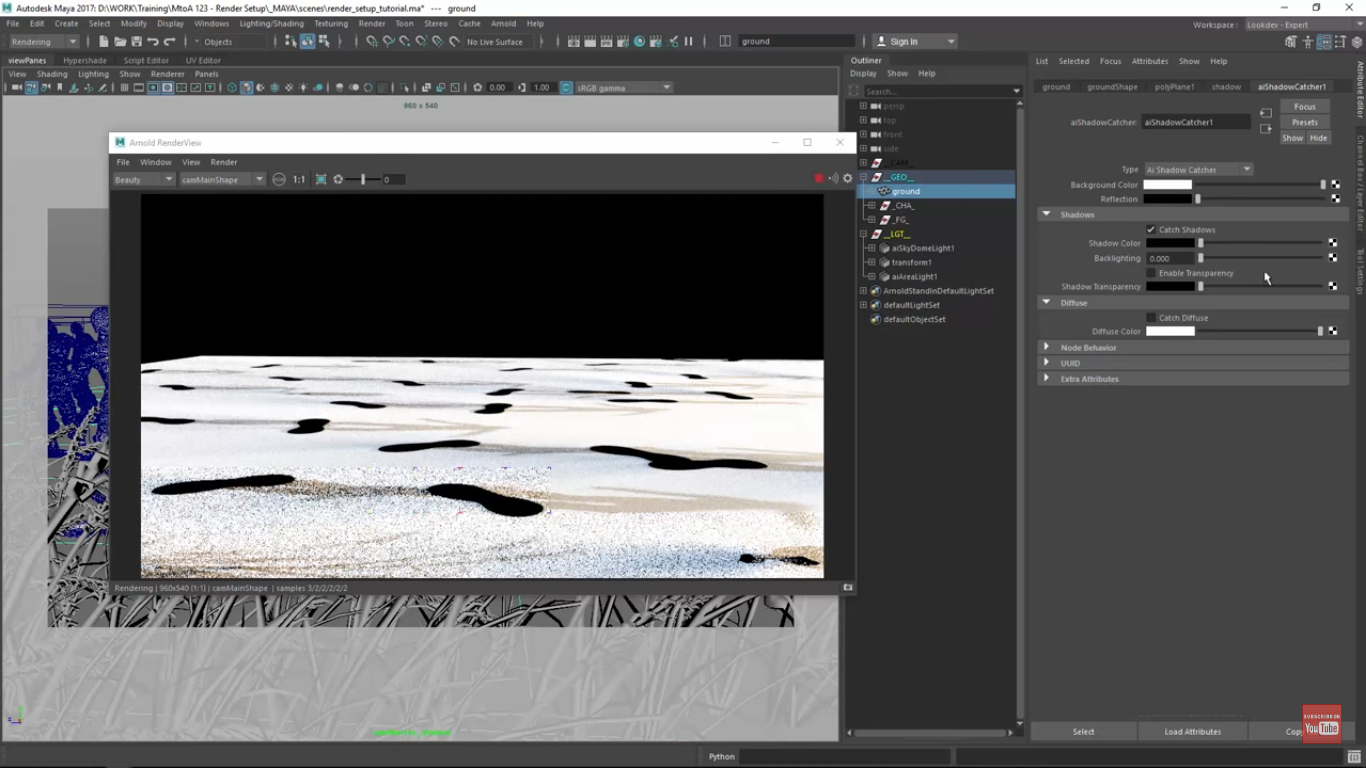Image resolution: width=1366 pixels, height=768 pixels.
Task: Save the scene with the disk icon
Action: (x=136, y=41)
